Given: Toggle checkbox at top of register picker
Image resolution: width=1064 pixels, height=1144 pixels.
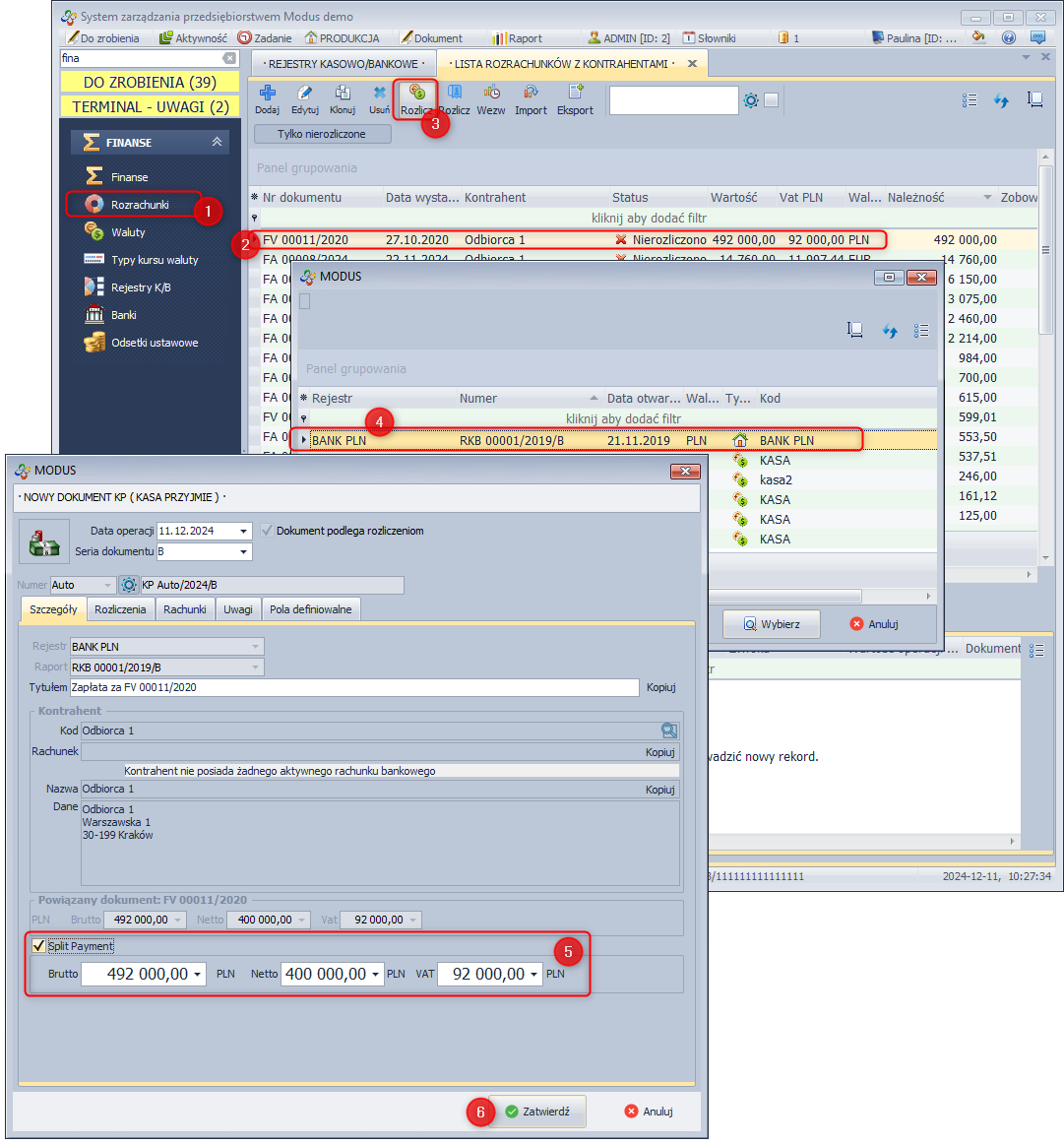Looking at the screenshot, I should click(305, 301).
